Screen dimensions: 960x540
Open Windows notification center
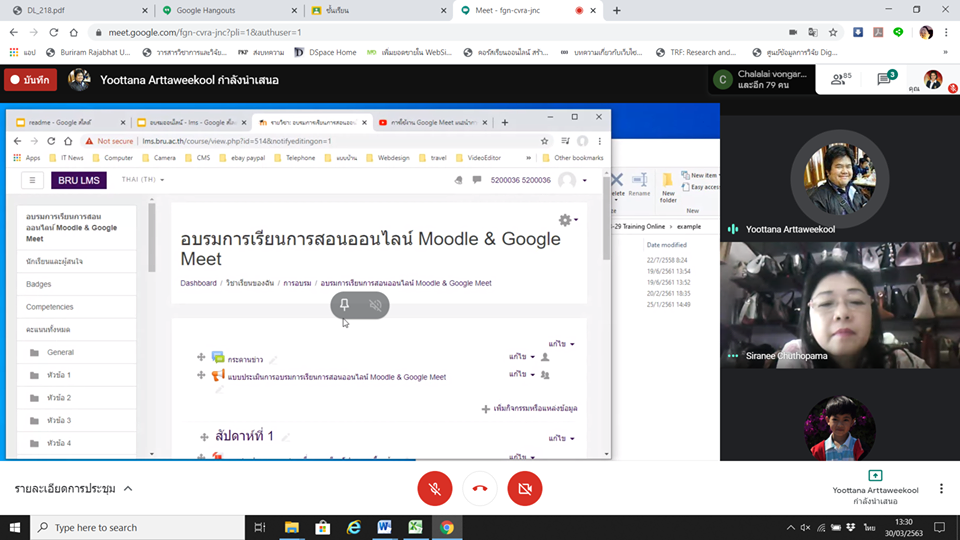[x=940, y=527]
